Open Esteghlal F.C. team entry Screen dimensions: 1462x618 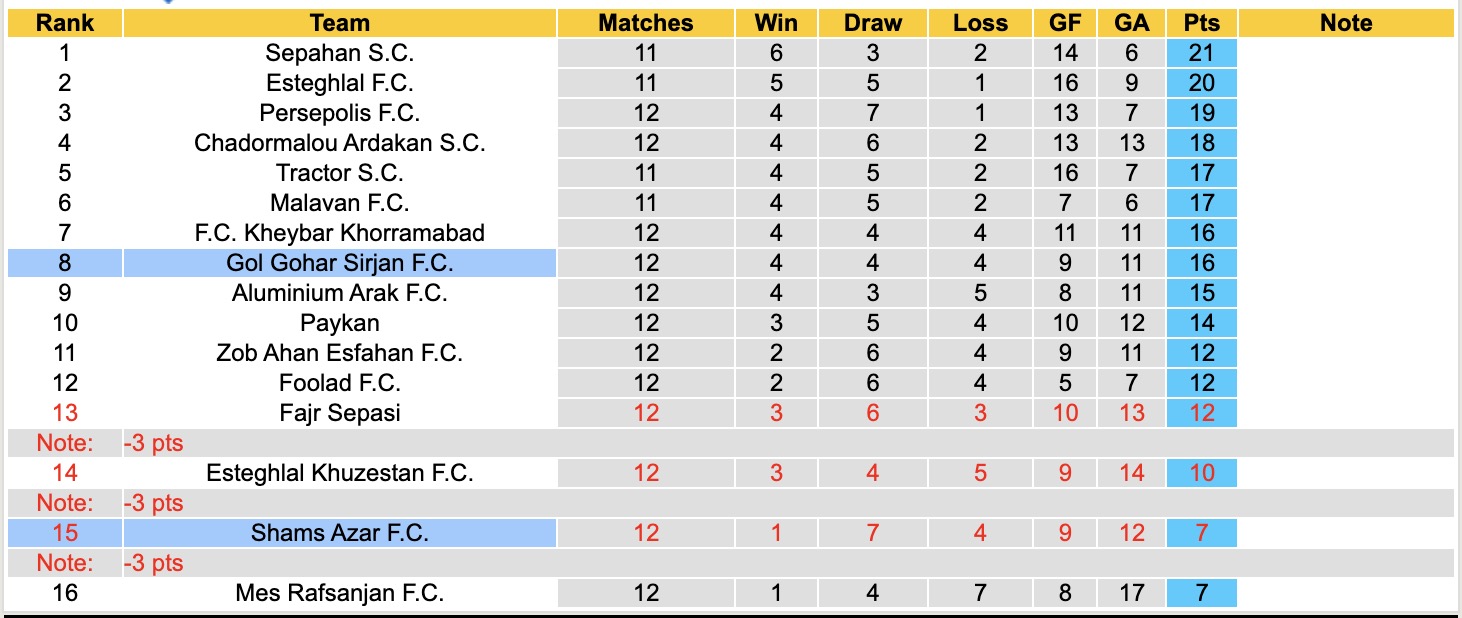click(x=340, y=83)
